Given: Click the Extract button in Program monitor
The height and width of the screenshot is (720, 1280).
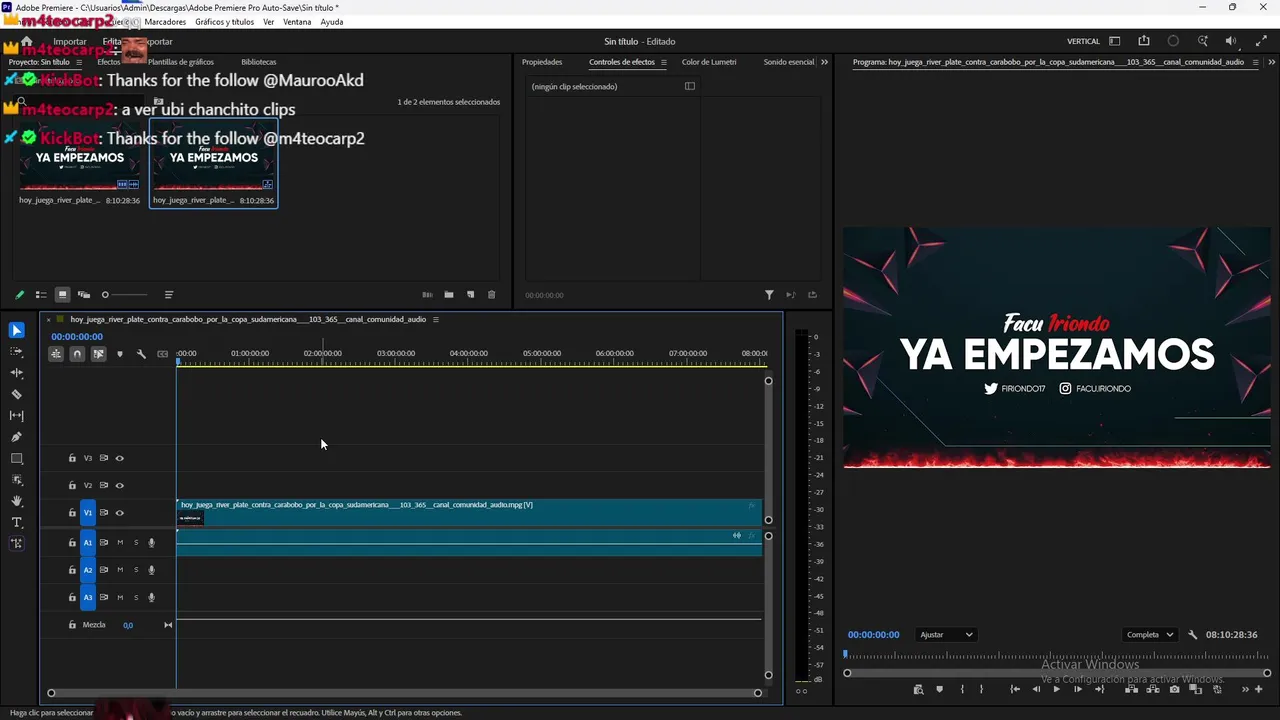Looking at the screenshot, I should [x=1153, y=689].
